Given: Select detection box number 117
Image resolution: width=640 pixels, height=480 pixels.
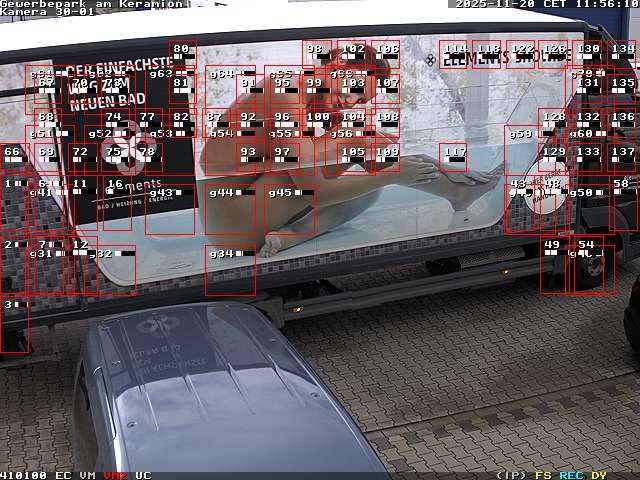Looking at the screenshot, I should coord(453,156).
